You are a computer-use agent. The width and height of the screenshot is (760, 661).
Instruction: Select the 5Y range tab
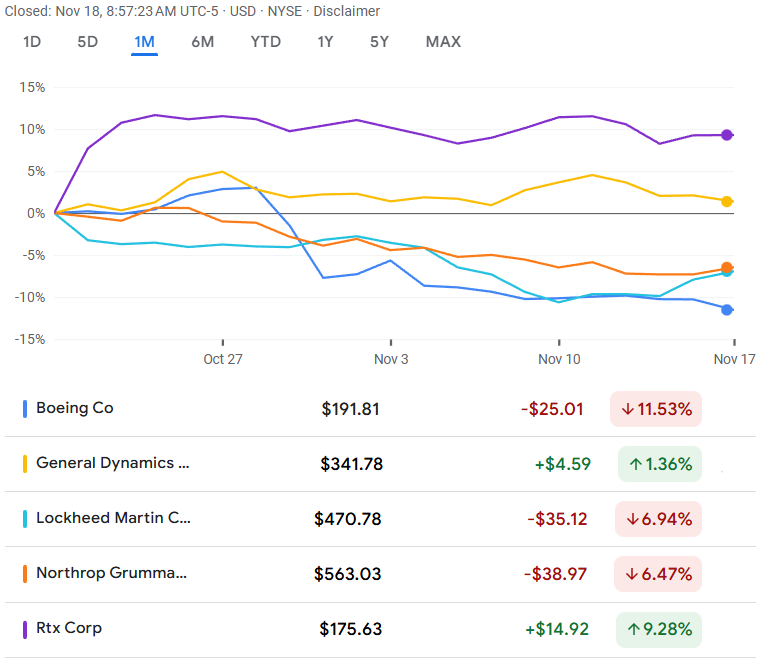(380, 42)
